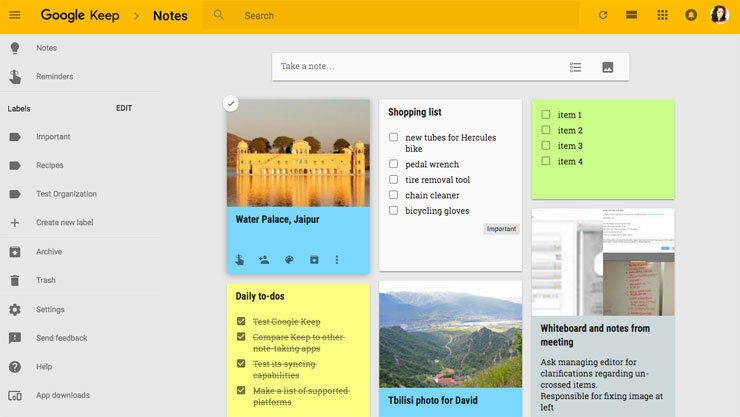Open Archive from the sidebar
This screenshot has width=740, height=417.
tap(49, 252)
